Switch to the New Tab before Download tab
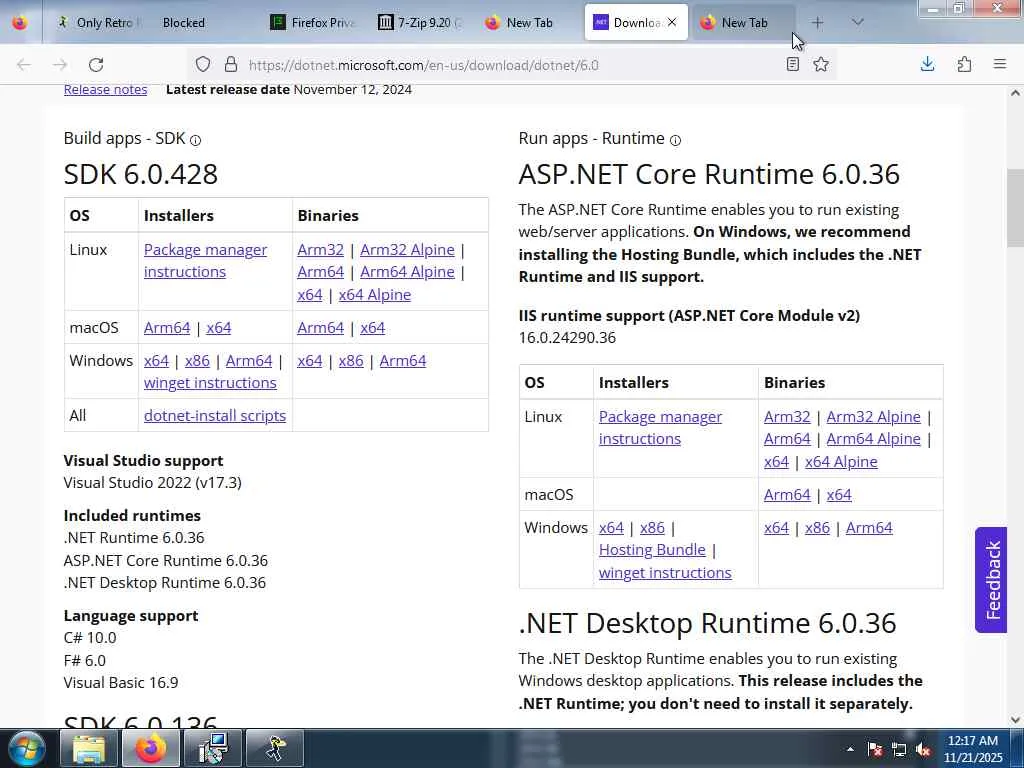This screenshot has height=768, width=1024. click(x=528, y=22)
